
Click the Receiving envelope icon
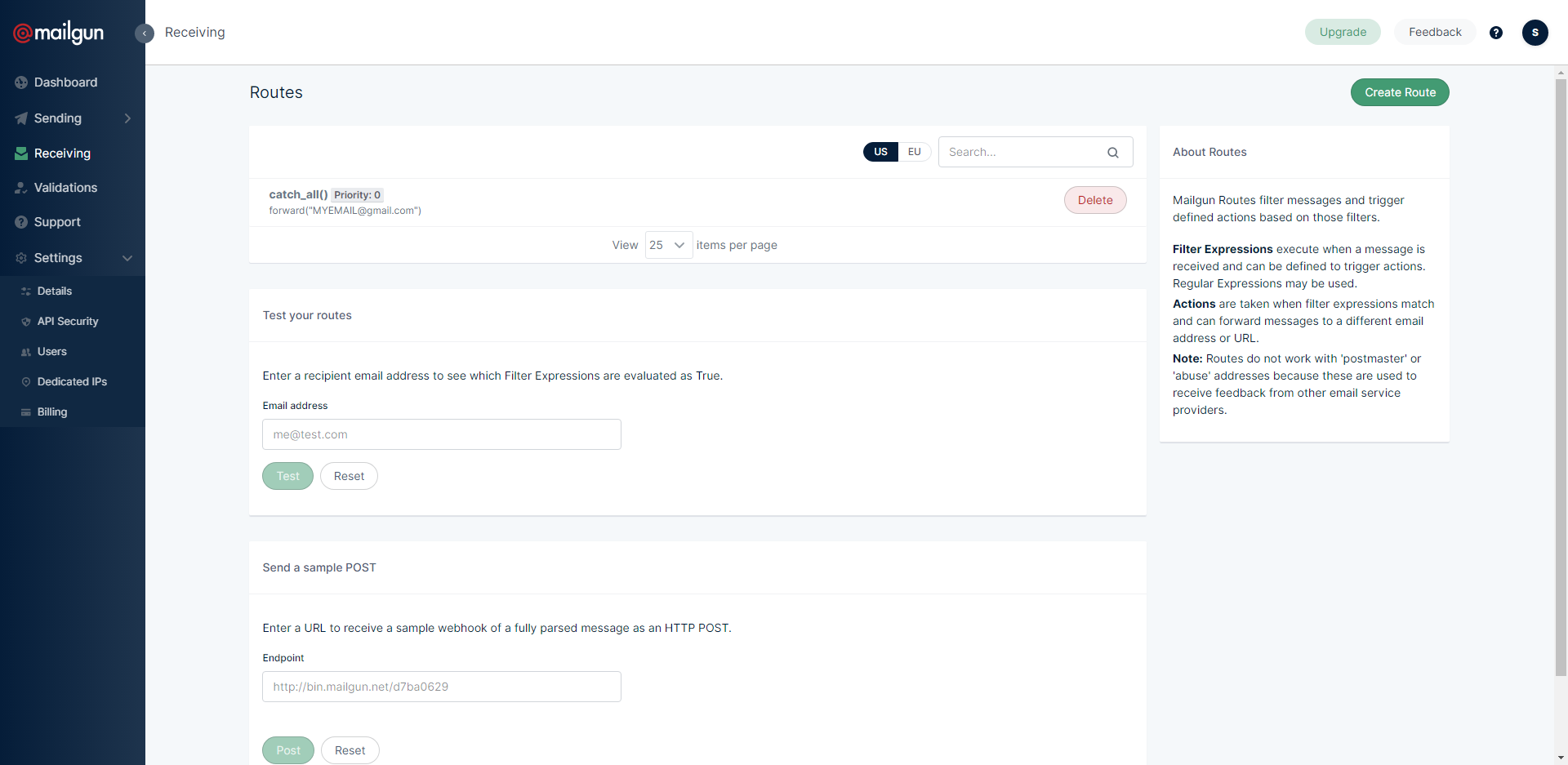pos(21,153)
